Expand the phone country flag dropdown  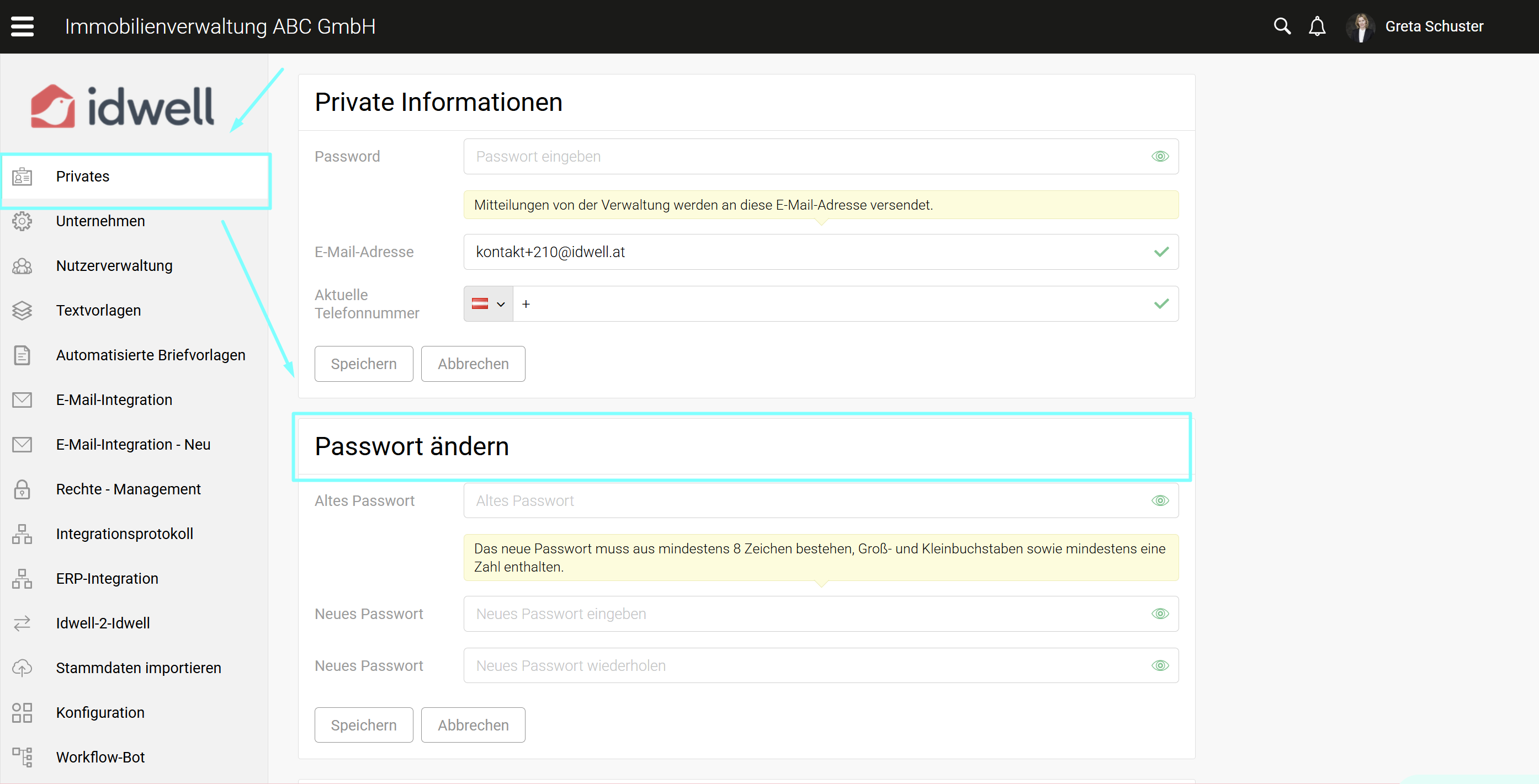point(488,304)
